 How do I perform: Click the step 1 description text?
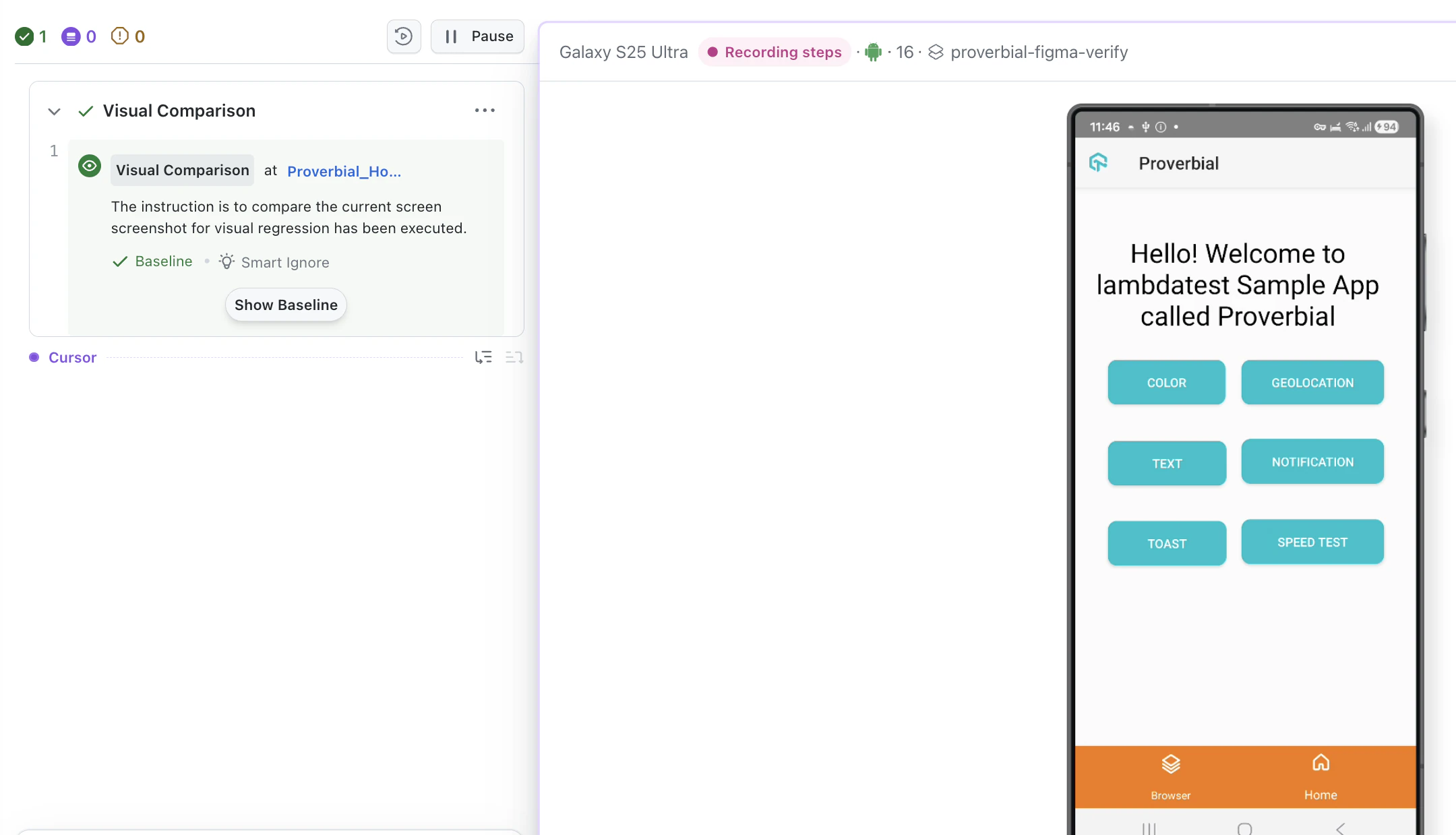tap(289, 218)
